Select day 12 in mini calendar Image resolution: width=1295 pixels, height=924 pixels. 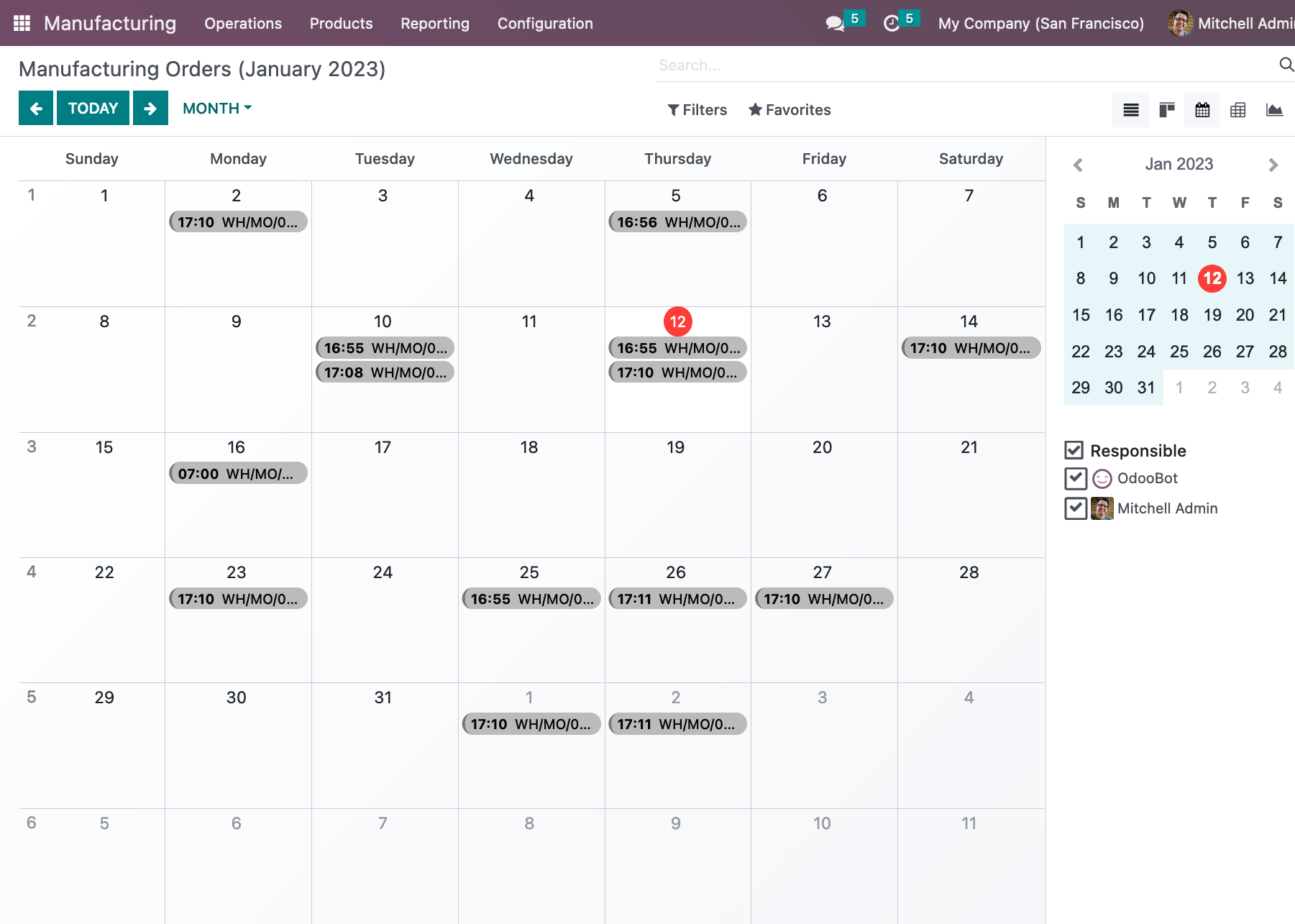(x=1212, y=278)
